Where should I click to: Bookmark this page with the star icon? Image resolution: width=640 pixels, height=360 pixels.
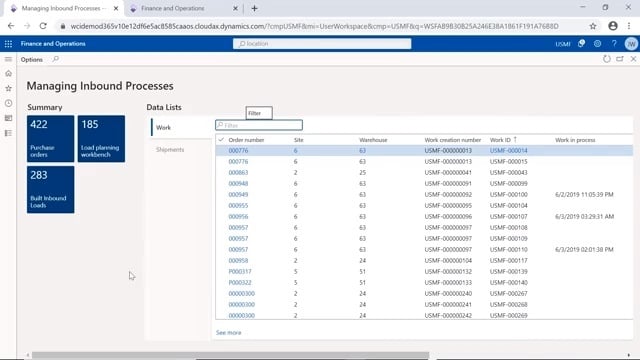point(593,26)
